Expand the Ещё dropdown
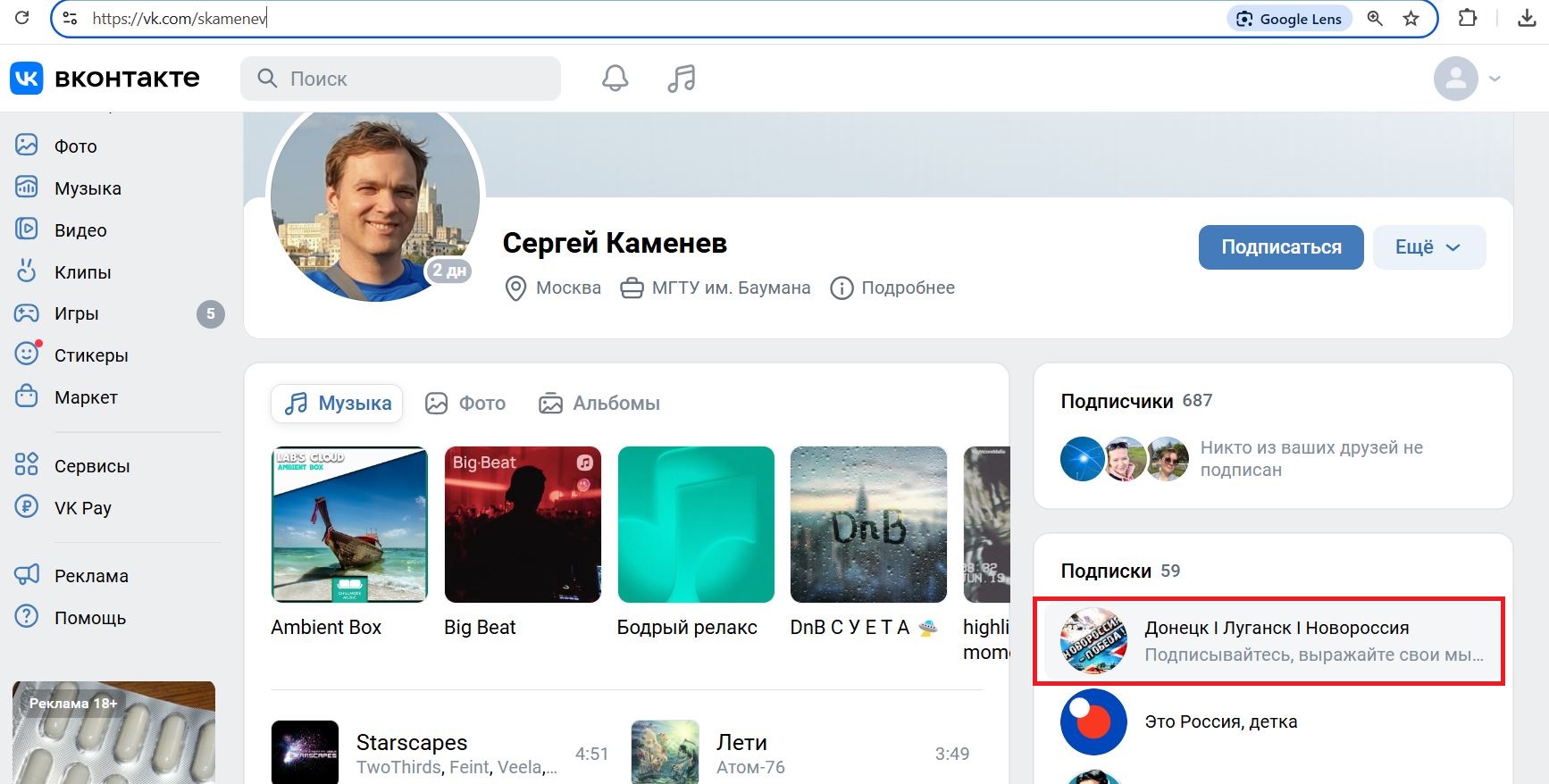 [x=1428, y=247]
